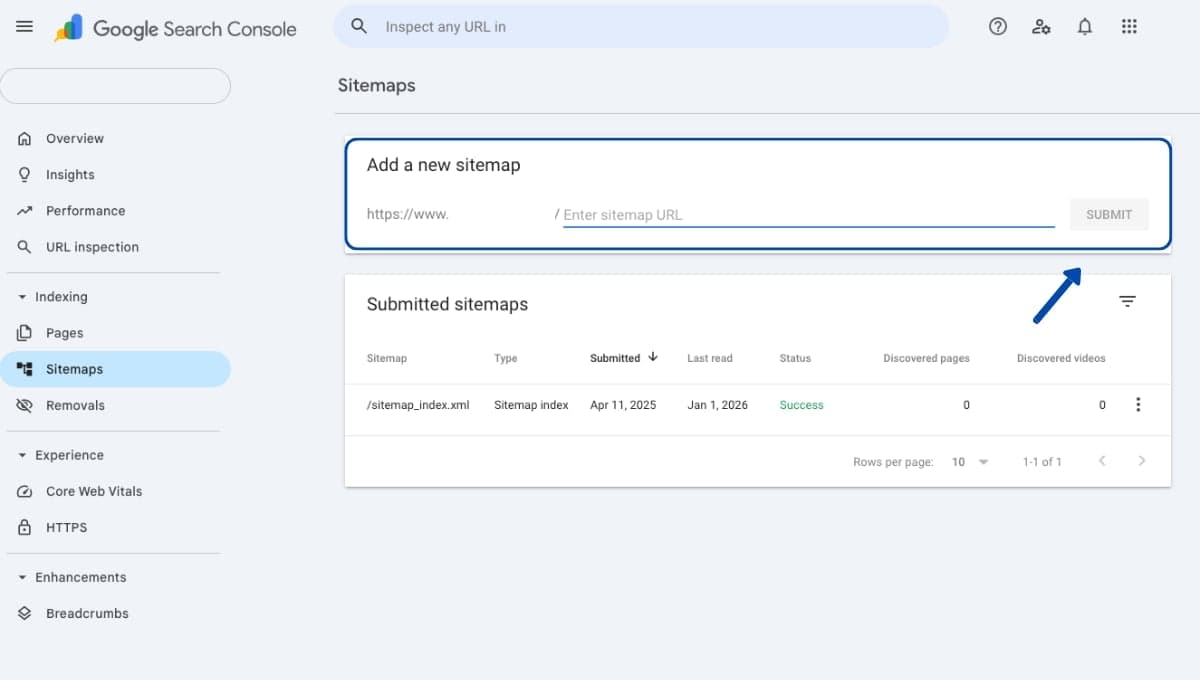This screenshot has height=680, width=1200.
Task: Go to previous page of sitemaps
Action: [x=1102, y=461]
